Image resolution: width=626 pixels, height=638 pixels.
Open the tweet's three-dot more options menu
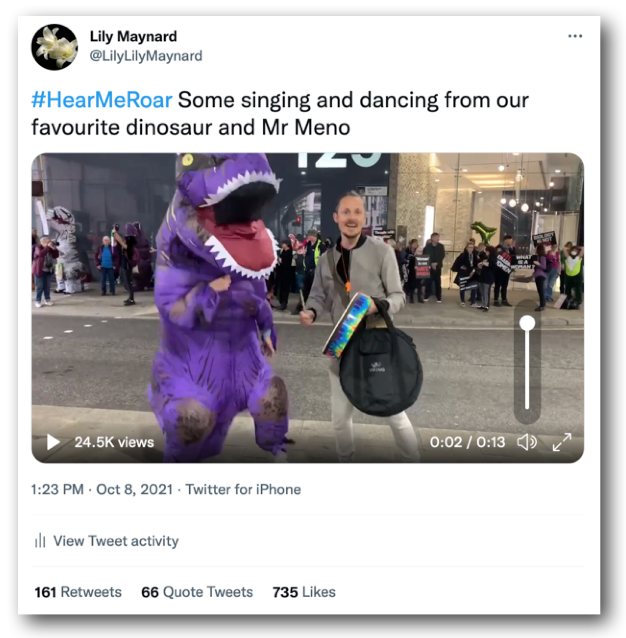click(574, 36)
